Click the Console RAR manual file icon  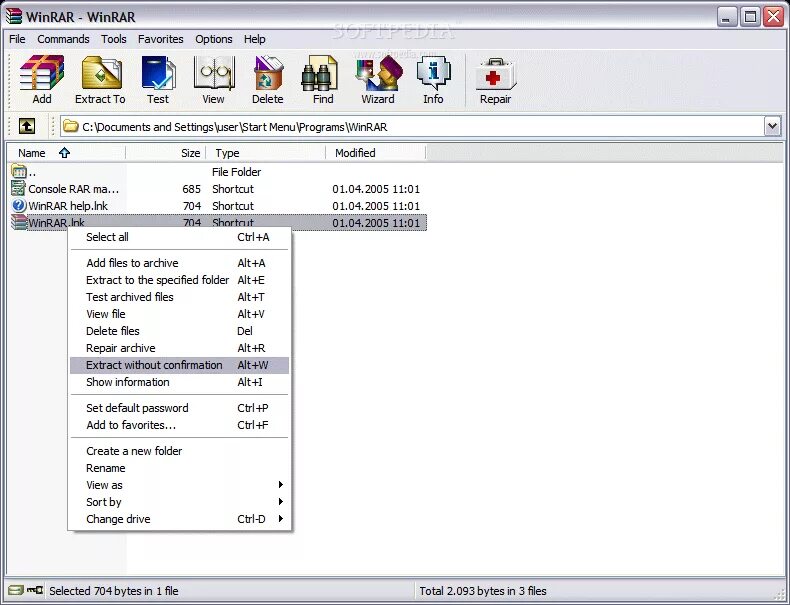coord(19,188)
